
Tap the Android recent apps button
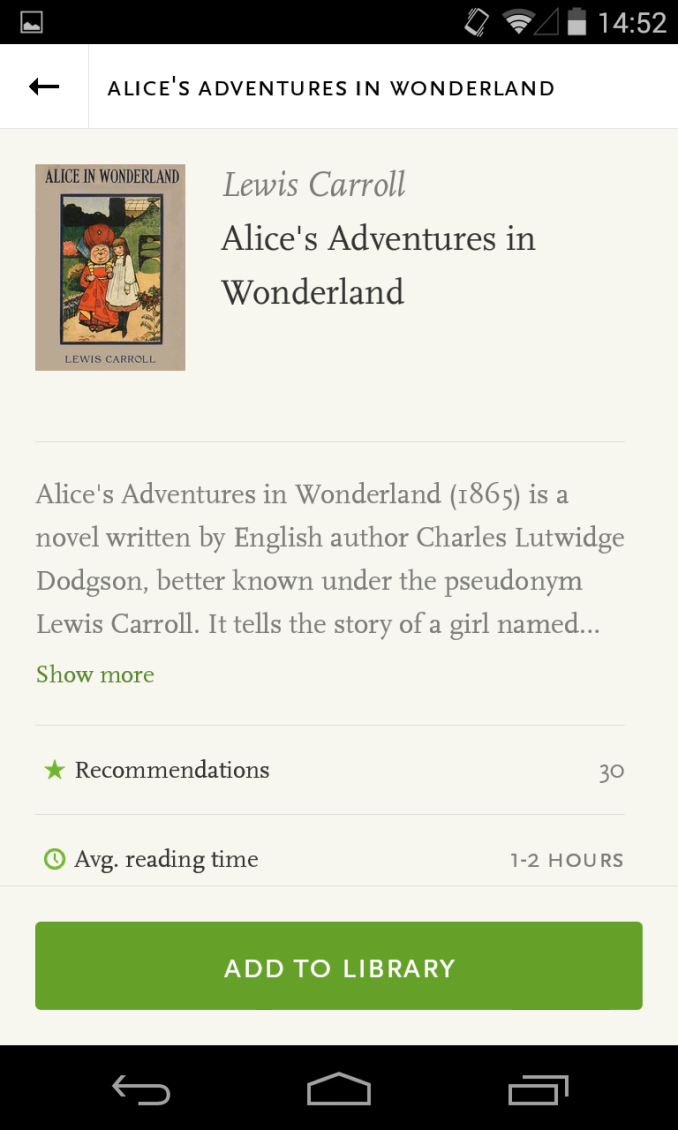pyautogui.click(x=538, y=1089)
